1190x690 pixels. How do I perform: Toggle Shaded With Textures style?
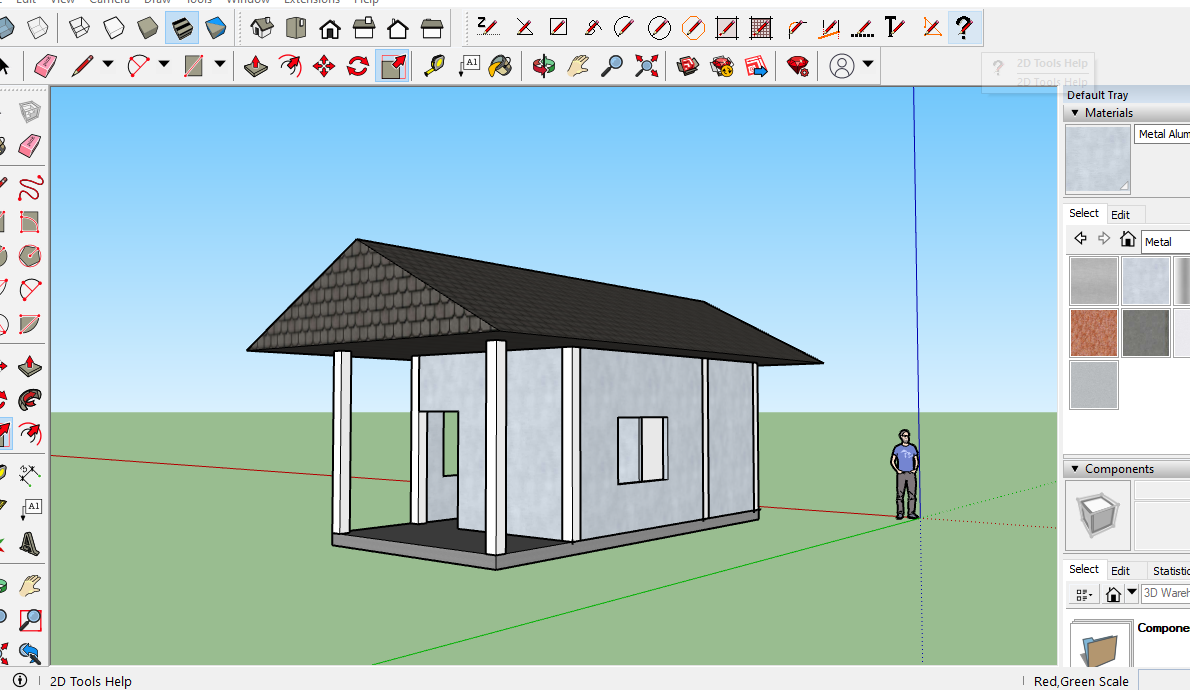click(182, 29)
